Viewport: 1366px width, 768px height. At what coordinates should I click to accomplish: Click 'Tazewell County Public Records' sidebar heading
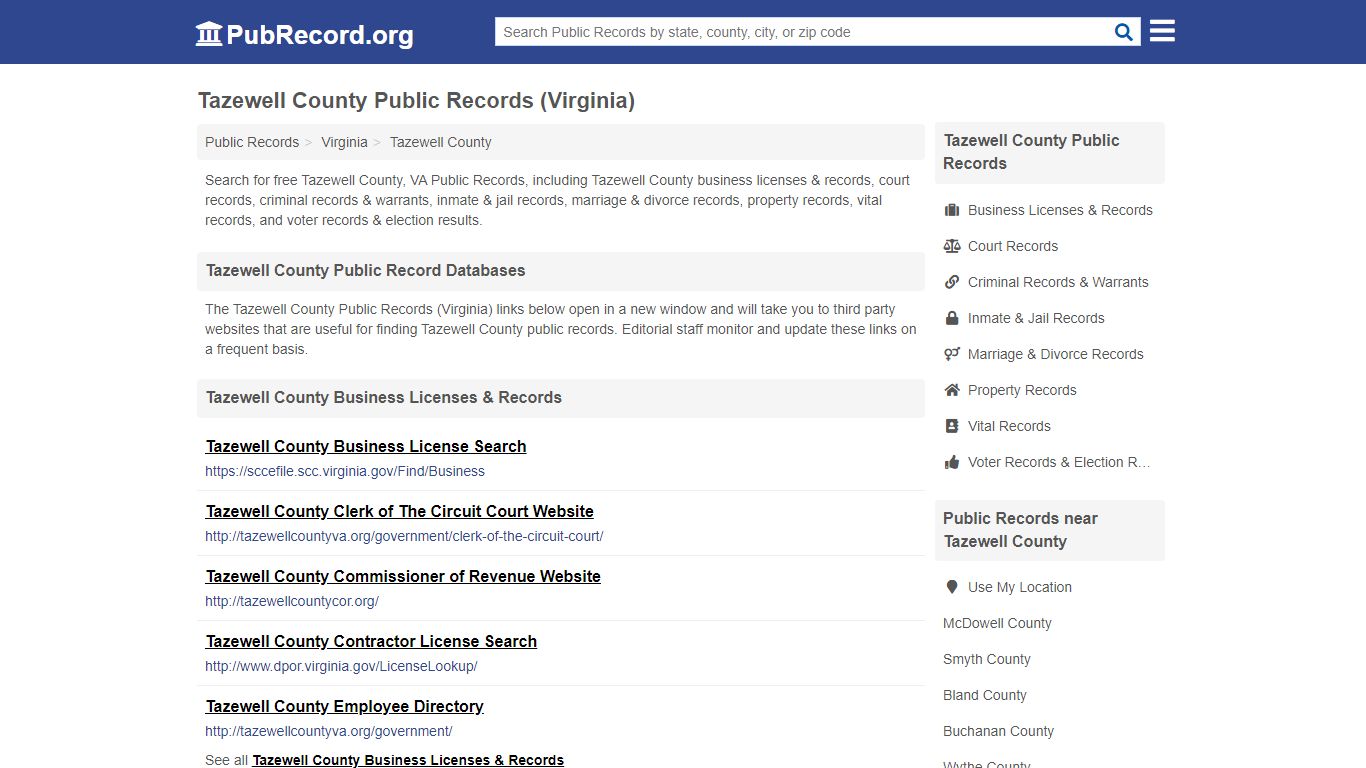coord(1031,152)
